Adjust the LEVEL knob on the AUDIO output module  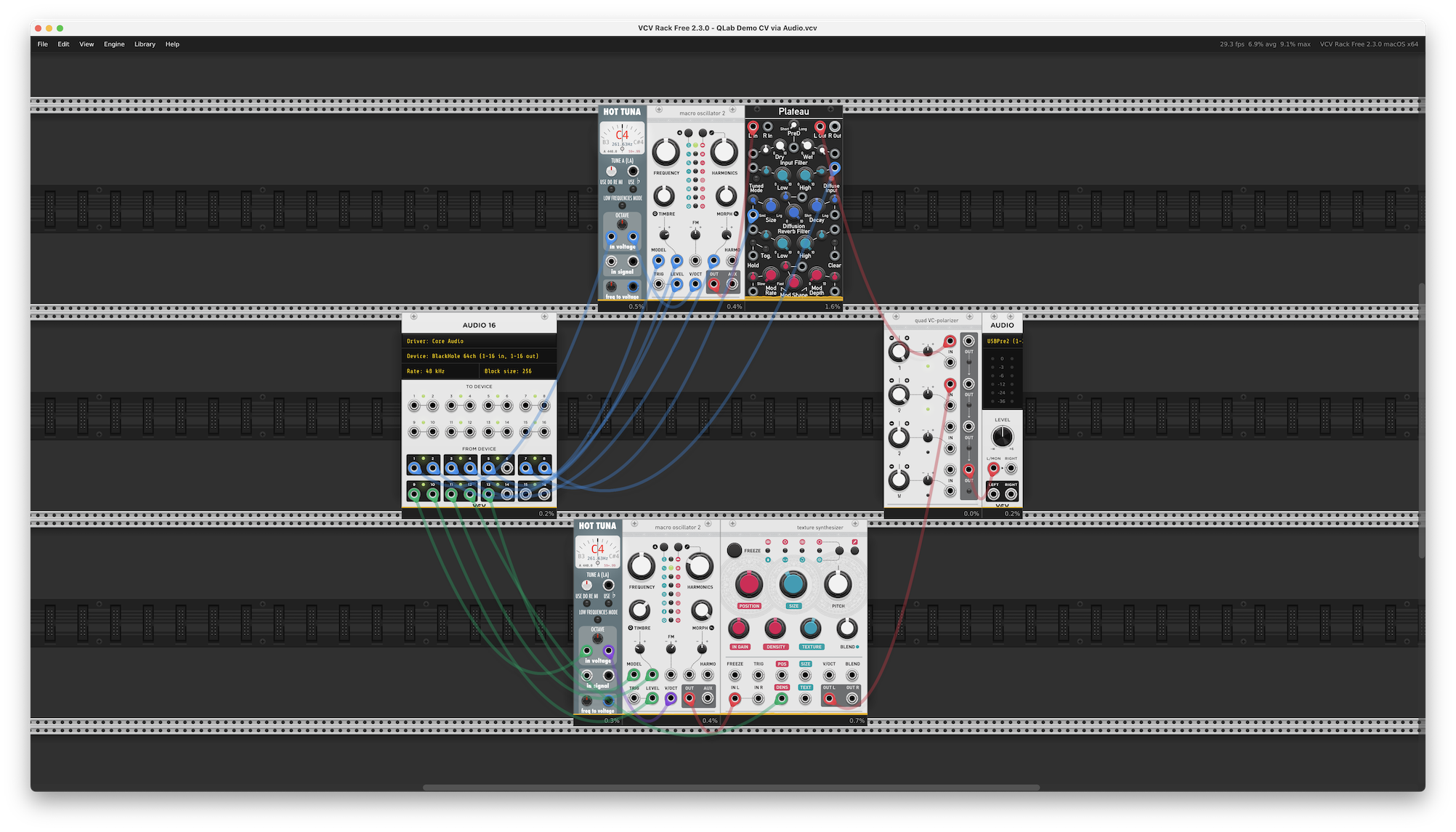click(x=1002, y=436)
